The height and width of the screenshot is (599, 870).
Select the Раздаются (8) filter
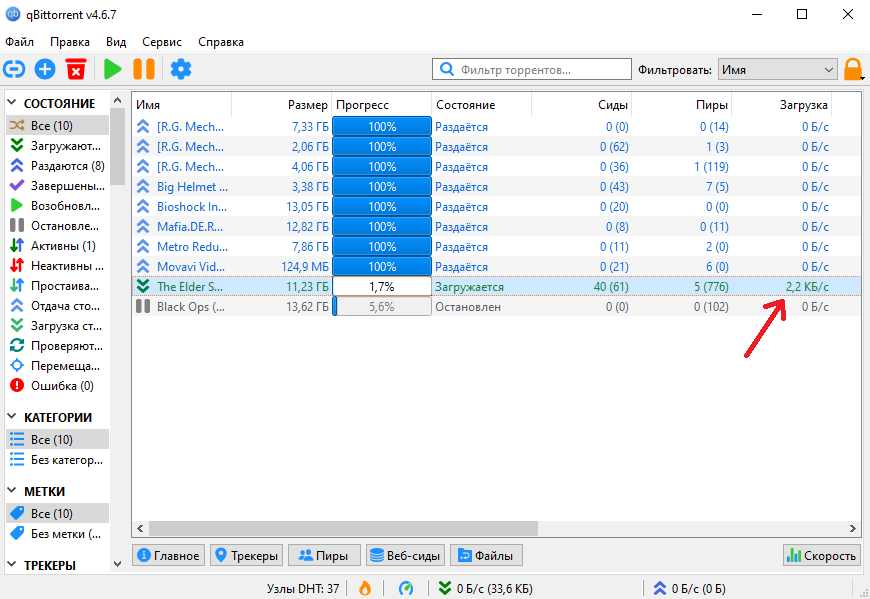pos(58,166)
